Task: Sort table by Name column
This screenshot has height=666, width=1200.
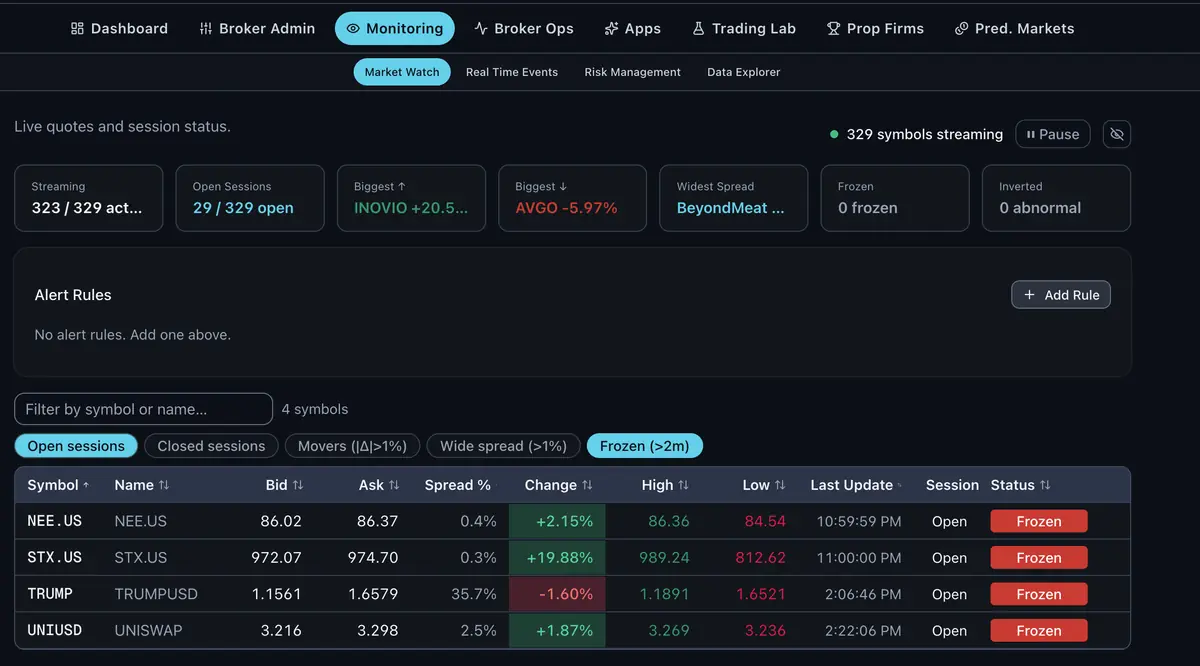Action: click(x=142, y=485)
